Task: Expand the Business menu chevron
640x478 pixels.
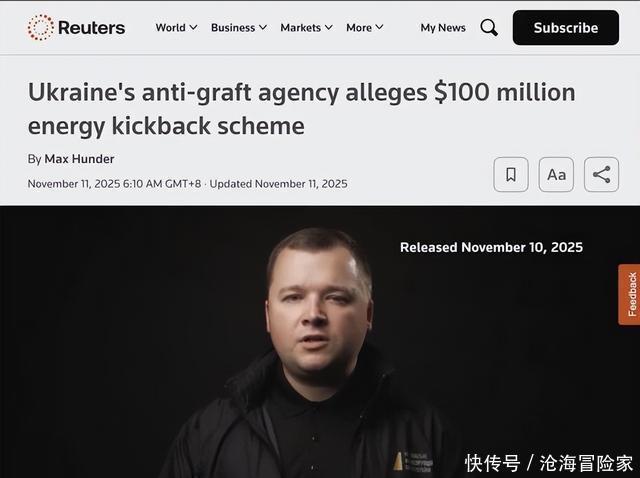Action: click(263, 27)
